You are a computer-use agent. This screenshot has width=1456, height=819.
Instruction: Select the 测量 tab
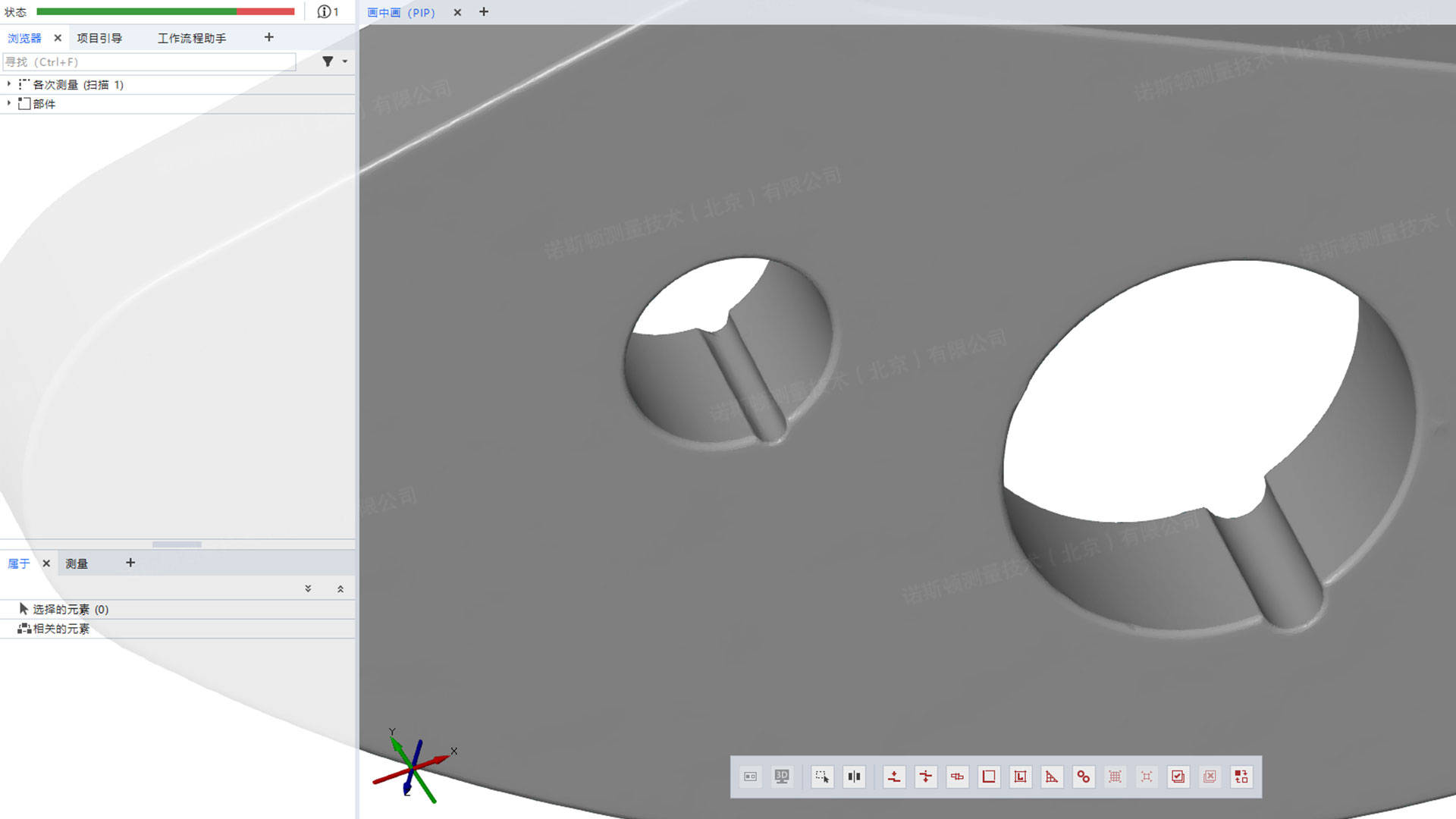77,563
